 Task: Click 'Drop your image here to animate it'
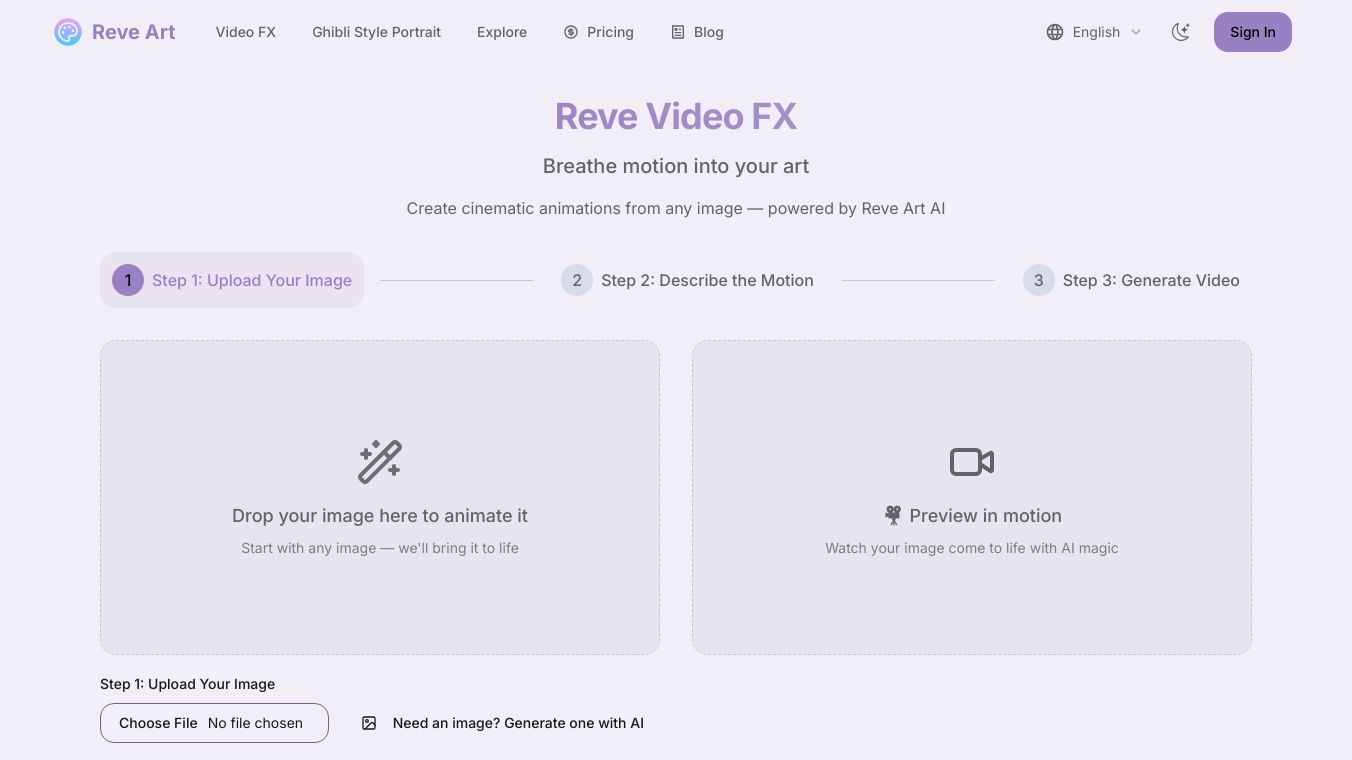380,516
